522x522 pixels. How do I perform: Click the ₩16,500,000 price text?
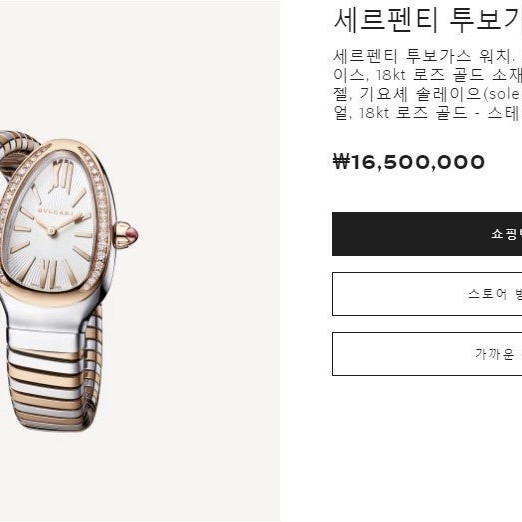pyautogui.click(x=409, y=162)
